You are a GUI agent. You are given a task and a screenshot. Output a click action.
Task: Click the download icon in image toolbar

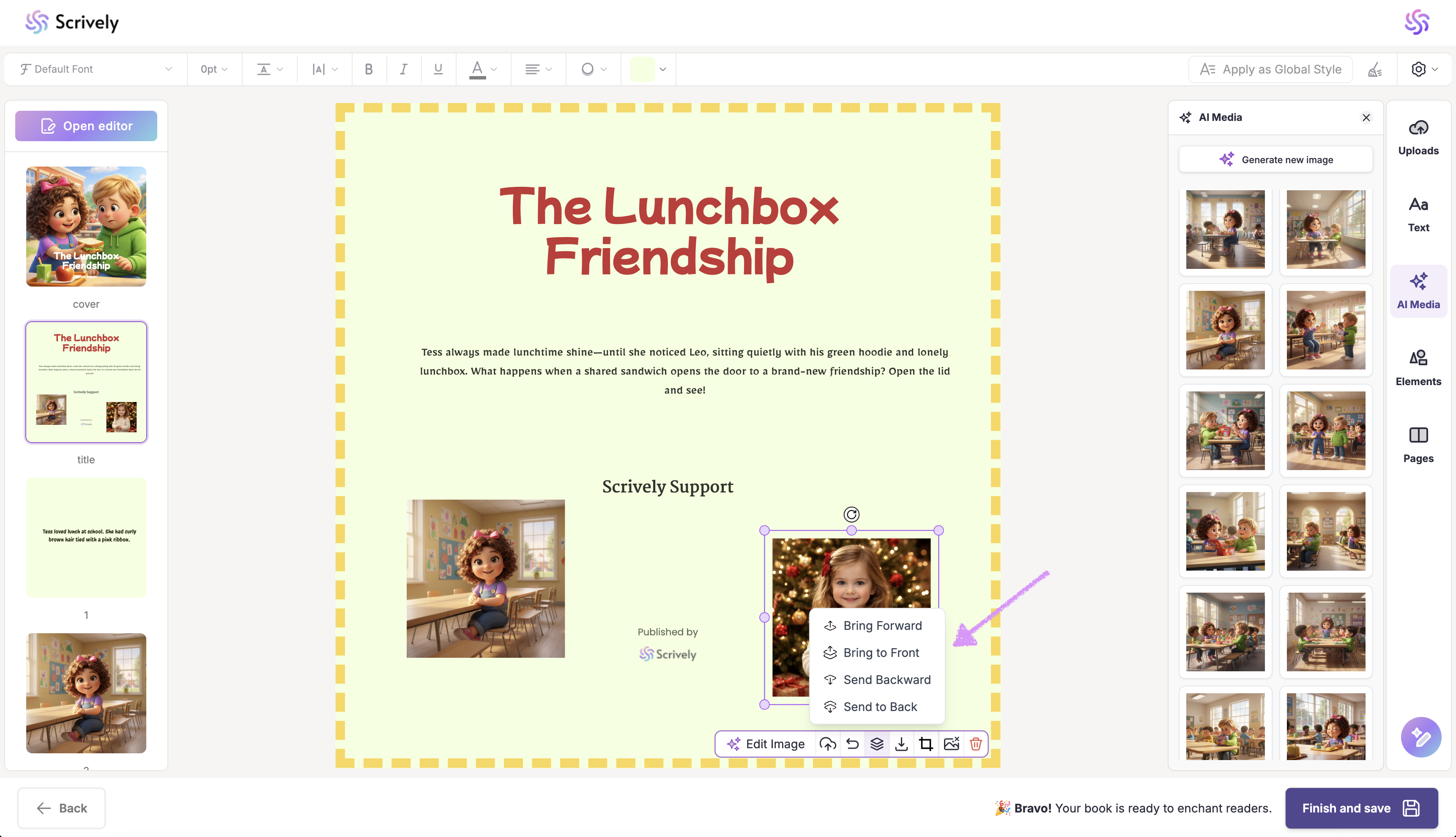pos(901,744)
